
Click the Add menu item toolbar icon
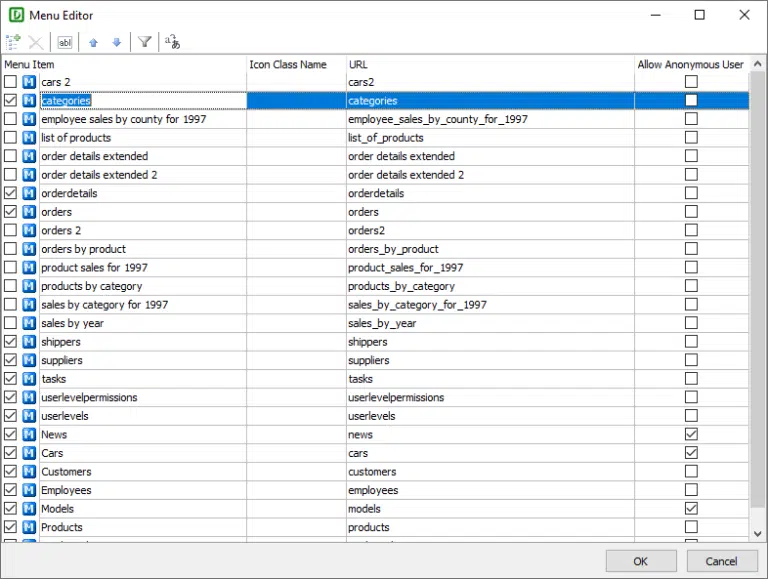13,42
